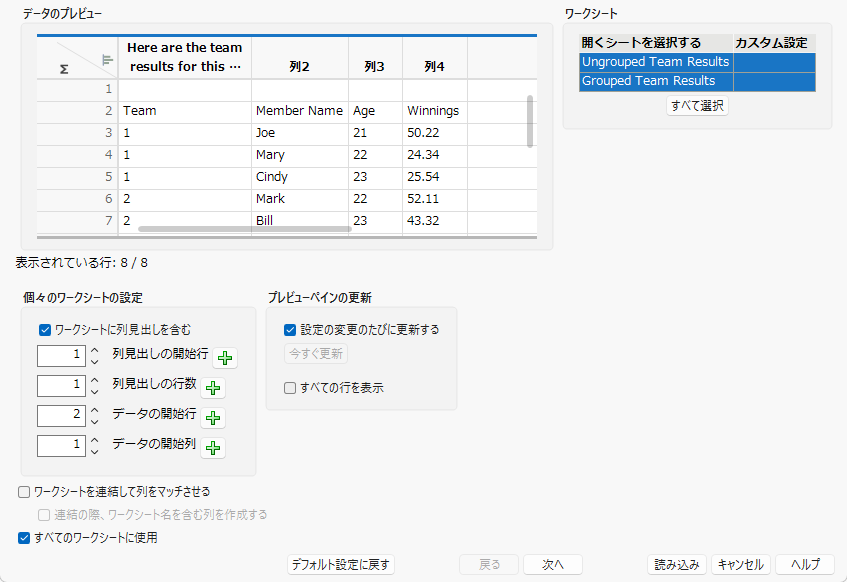Image resolution: width=847 pixels, height=582 pixels.
Task: Click the cell with value 25.54
Action: click(434, 177)
